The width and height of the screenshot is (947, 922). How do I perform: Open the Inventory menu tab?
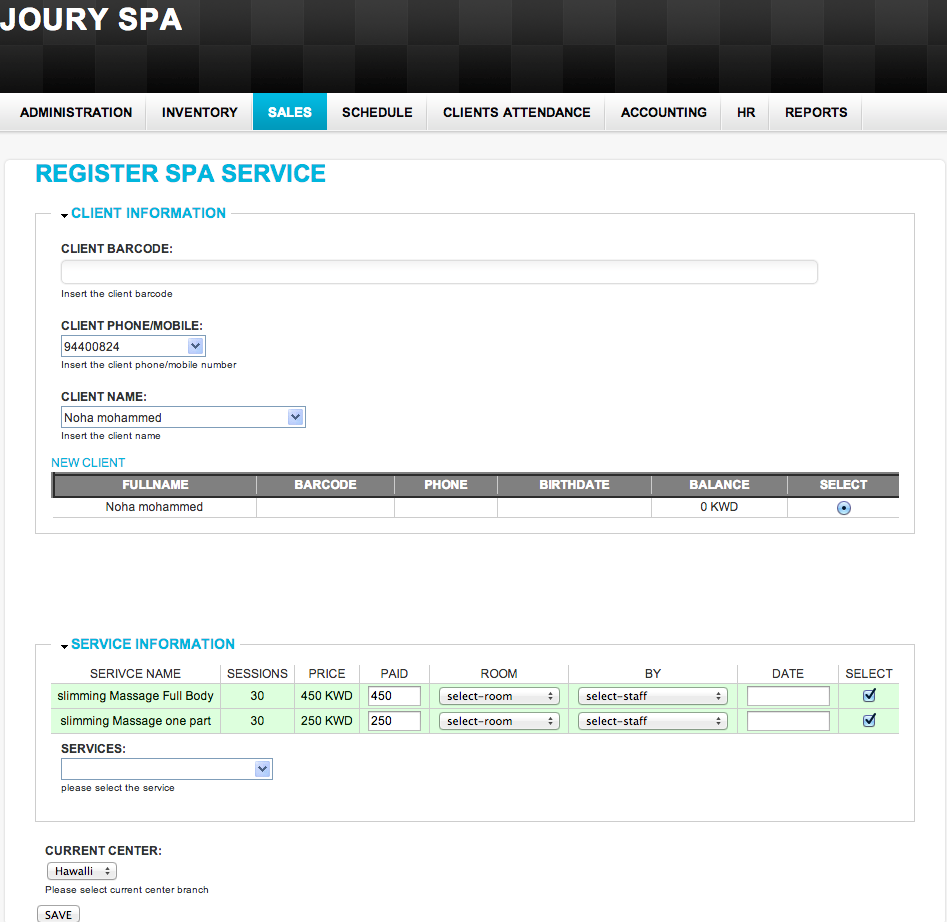(199, 112)
